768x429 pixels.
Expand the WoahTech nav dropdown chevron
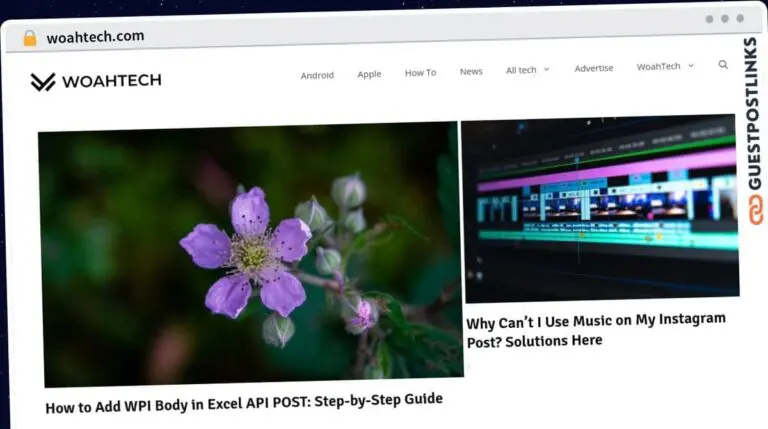[690, 66]
